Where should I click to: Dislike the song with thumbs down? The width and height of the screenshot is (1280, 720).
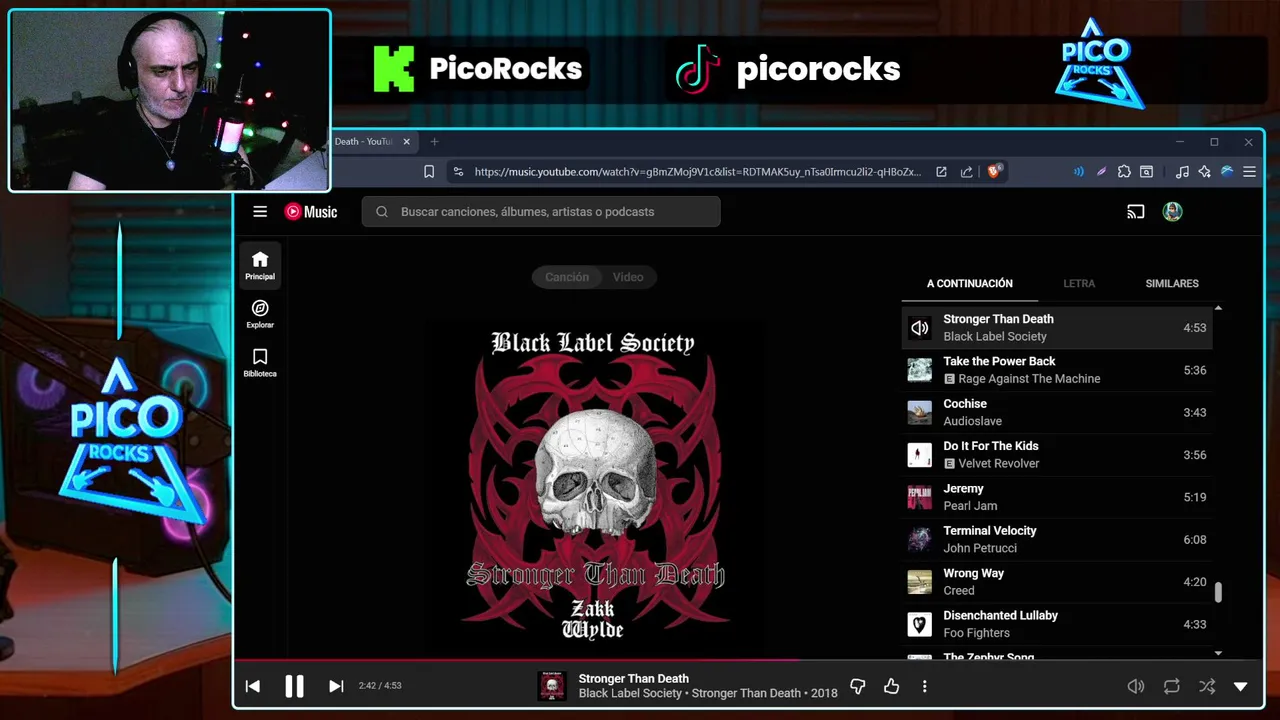click(x=857, y=686)
